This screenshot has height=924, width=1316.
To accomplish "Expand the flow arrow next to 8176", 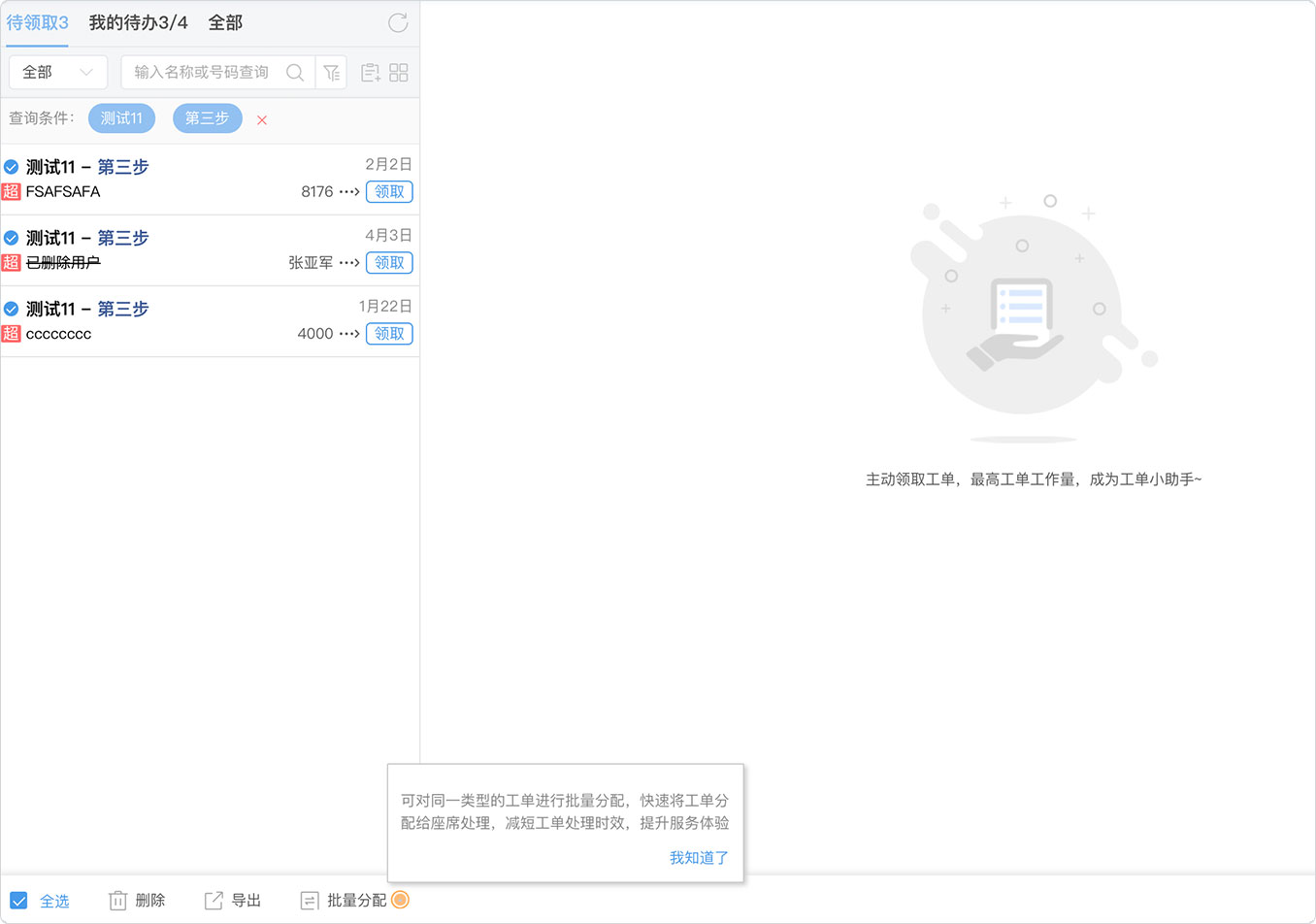I will pyautogui.click(x=349, y=192).
